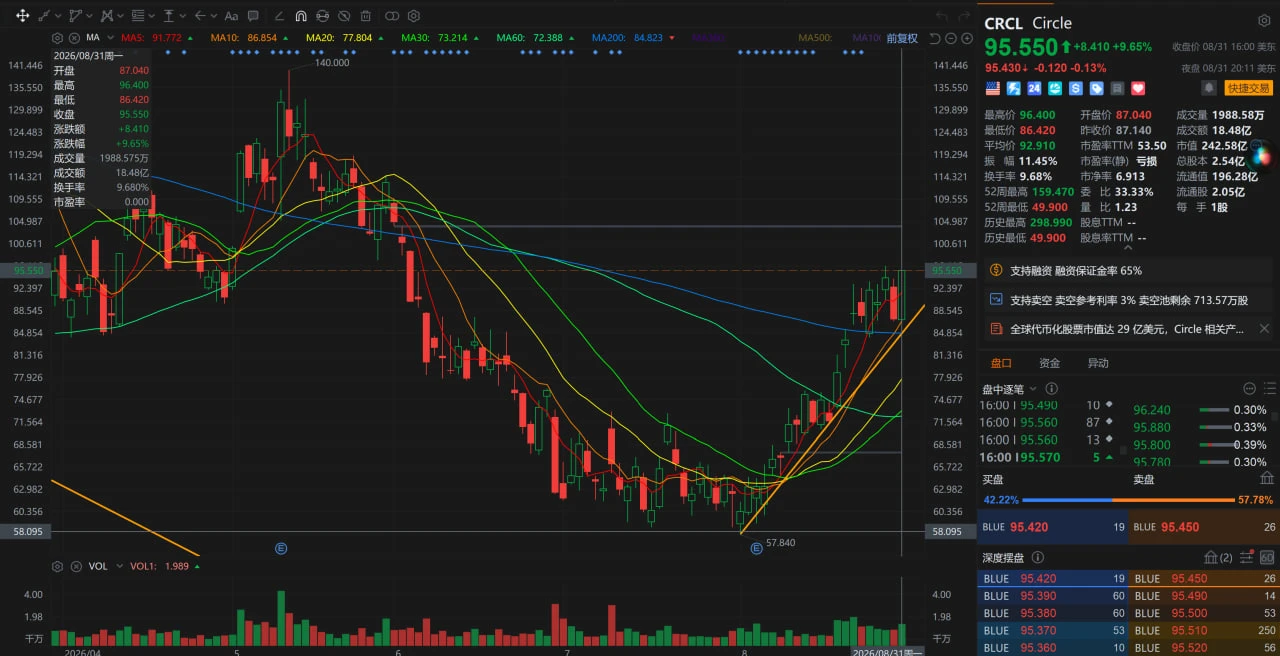Dismiss the news item with X

click(x=1264, y=329)
